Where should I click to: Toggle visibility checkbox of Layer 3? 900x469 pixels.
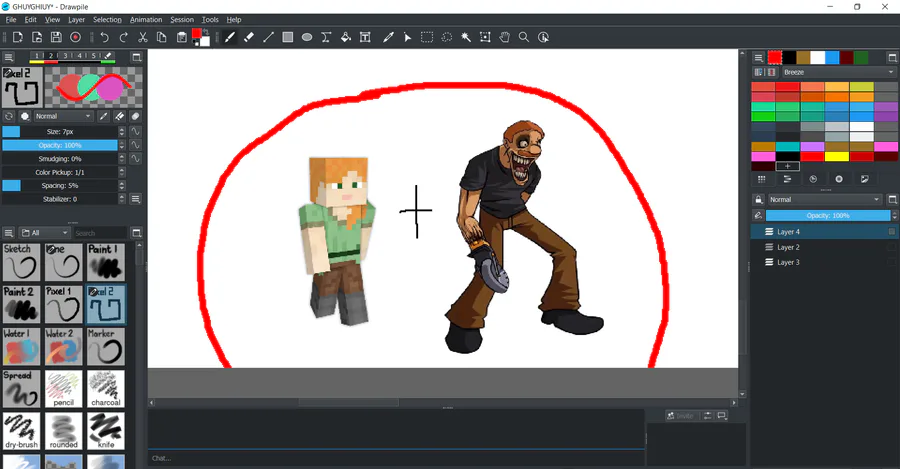point(891,262)
